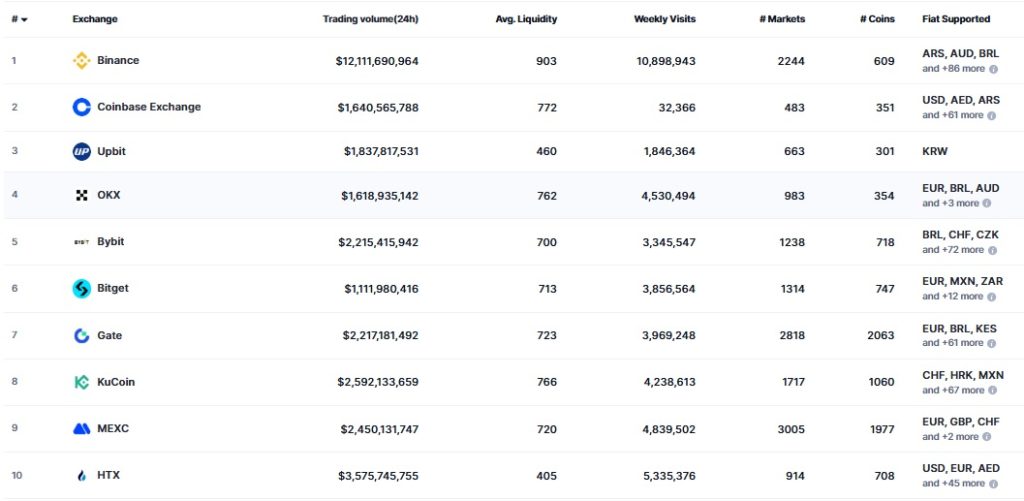Click Binance liquidity score 903
Image resolution: width=1024 pixels, height=501 pixels.
546,61
